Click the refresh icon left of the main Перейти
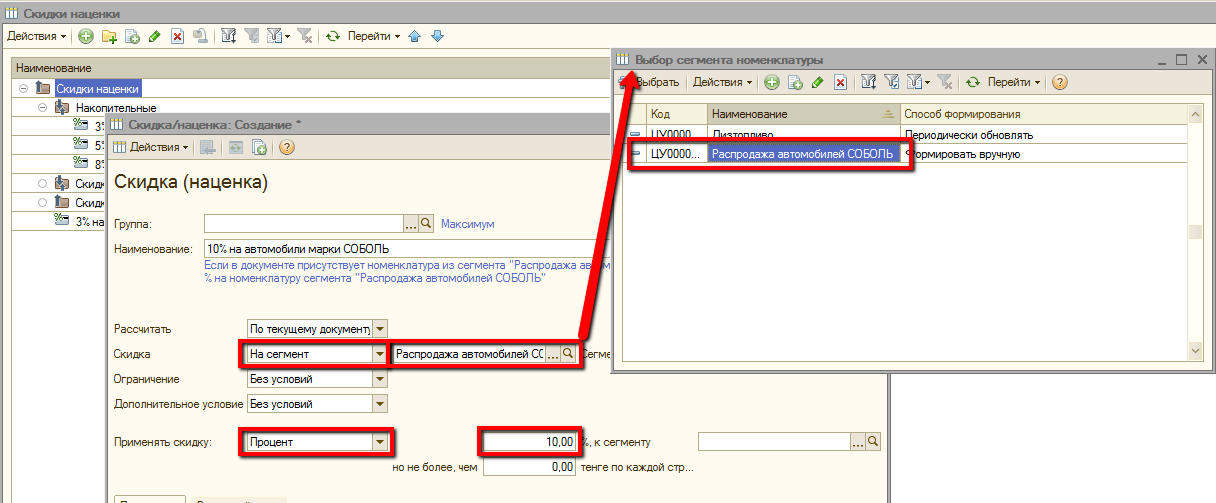This screenshot has width=1216, height=503. (333, 36)
